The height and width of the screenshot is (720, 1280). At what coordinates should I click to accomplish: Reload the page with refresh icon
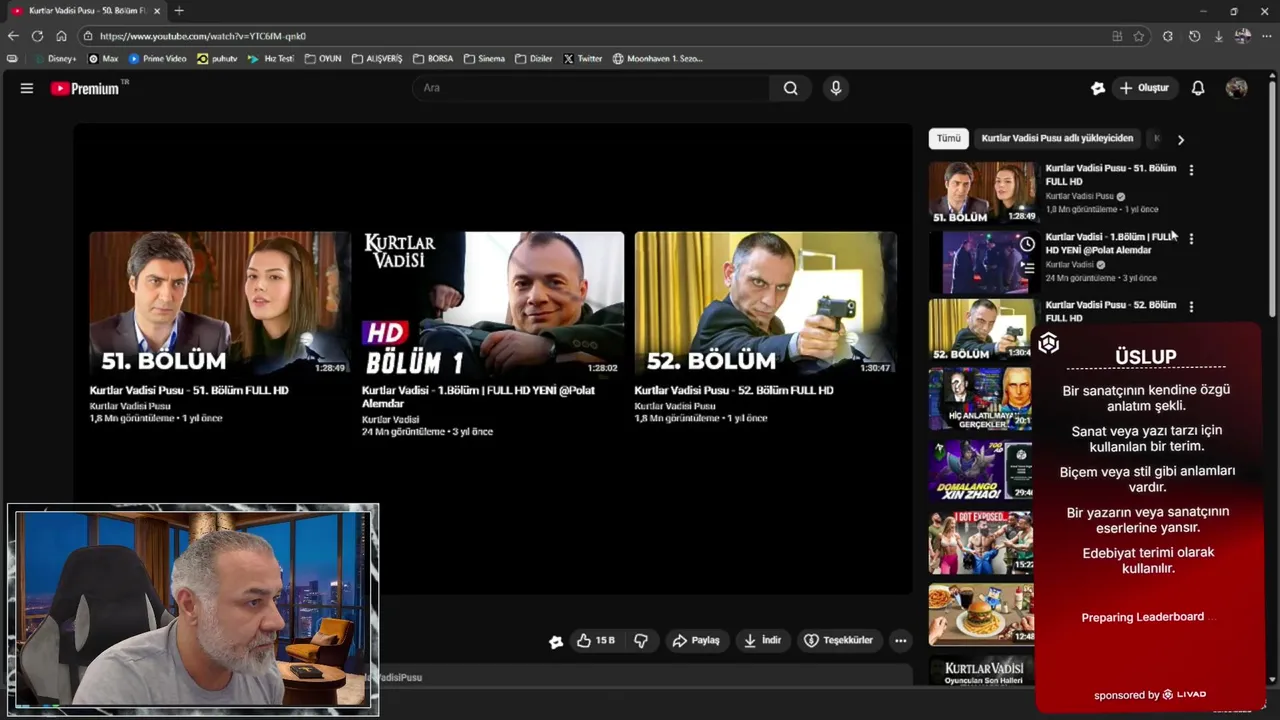pos(37,36)
